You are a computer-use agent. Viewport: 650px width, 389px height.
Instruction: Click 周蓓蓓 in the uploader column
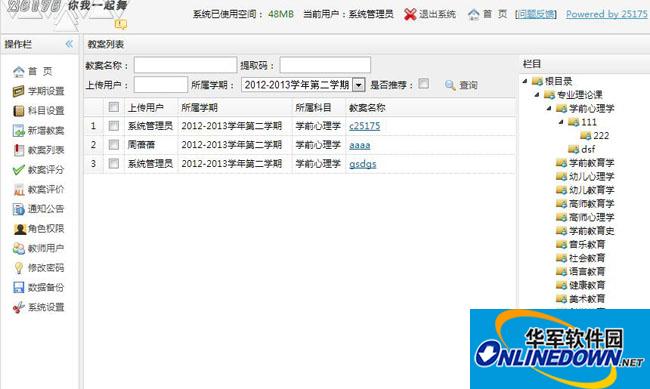(x=141, y=145)
